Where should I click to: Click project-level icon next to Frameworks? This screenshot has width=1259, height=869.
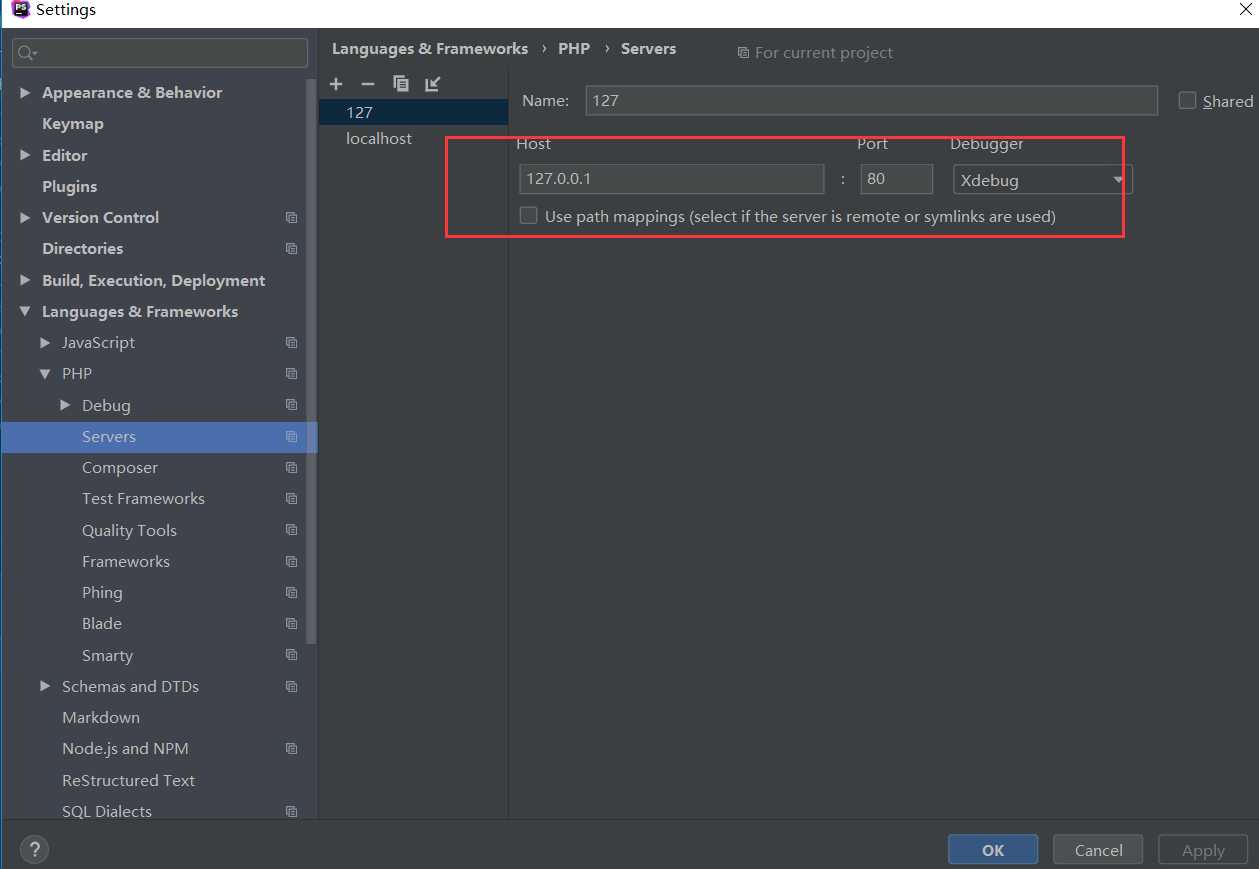point(291,562)
